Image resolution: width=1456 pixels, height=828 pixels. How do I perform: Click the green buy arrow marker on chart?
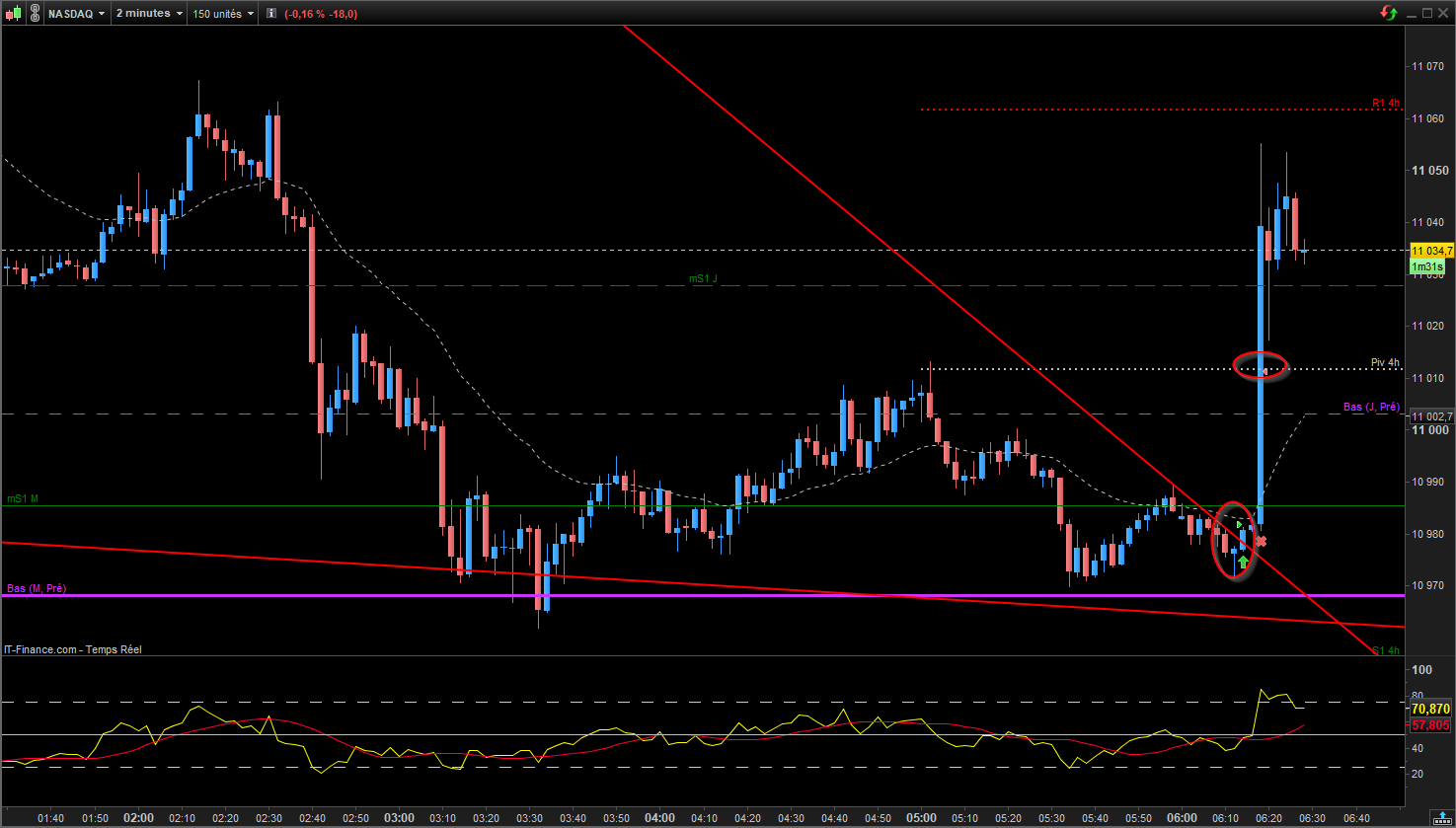pyautogui.click(x=1243, y=562)
